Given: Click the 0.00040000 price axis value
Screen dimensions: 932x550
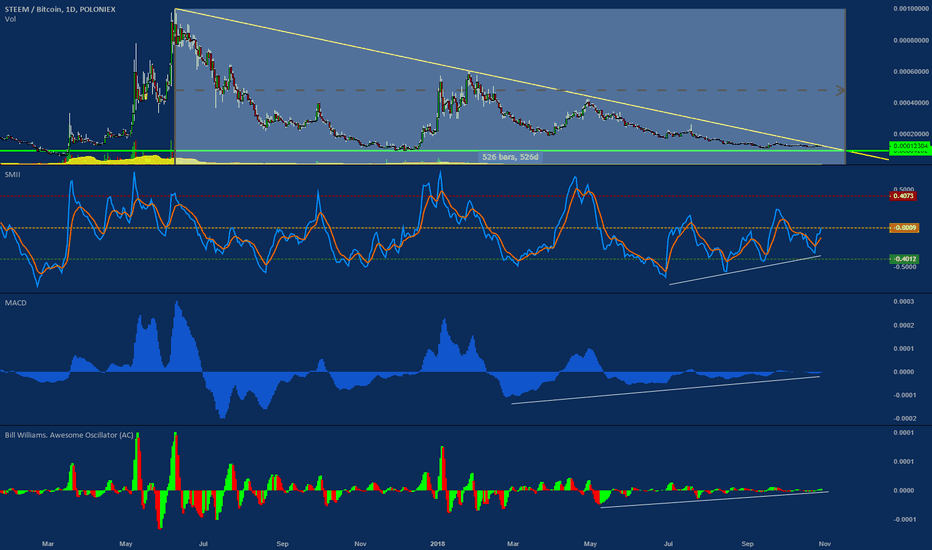Looking at the screenshot, I should [x=911, y=103].
